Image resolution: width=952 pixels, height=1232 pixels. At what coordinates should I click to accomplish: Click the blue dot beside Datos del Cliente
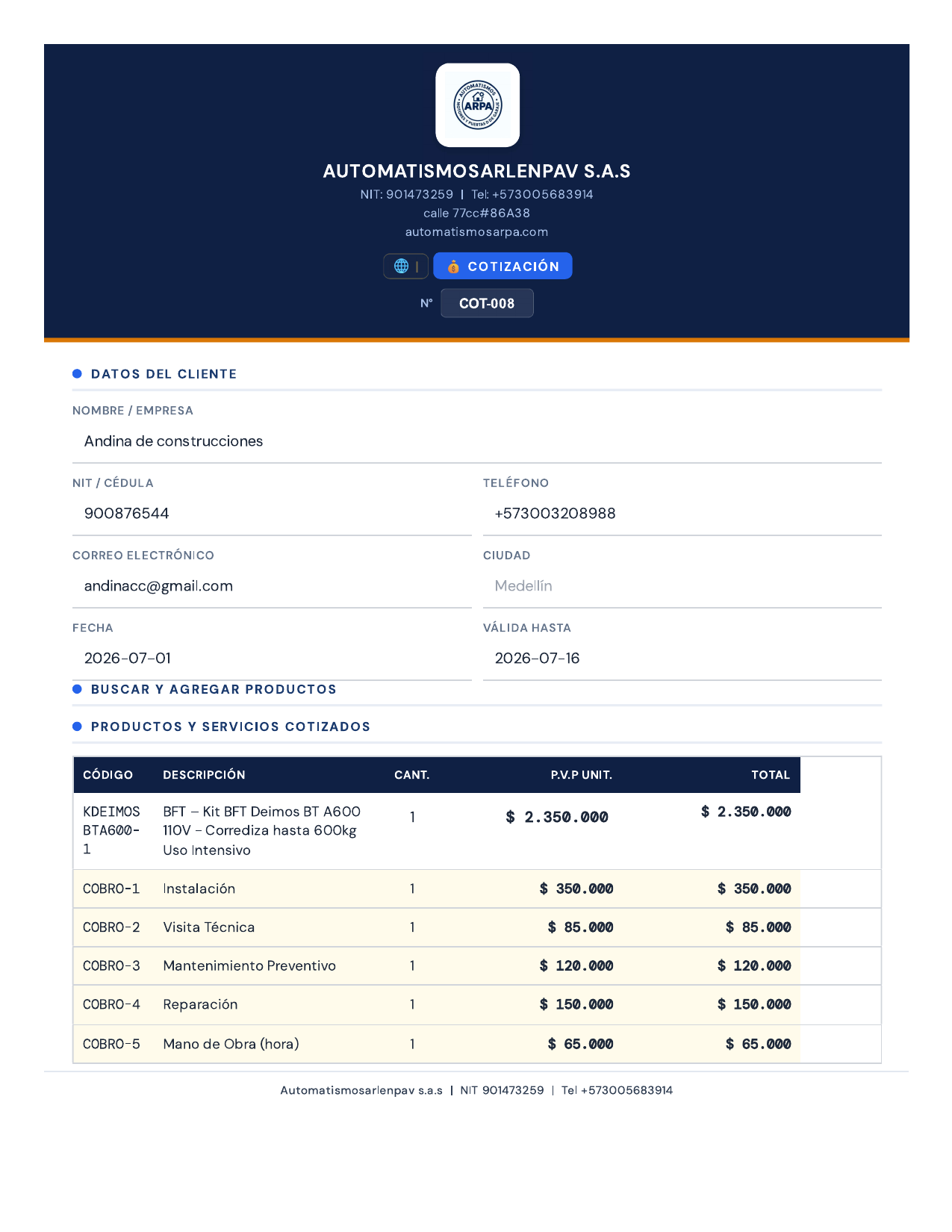pos(77,373)
